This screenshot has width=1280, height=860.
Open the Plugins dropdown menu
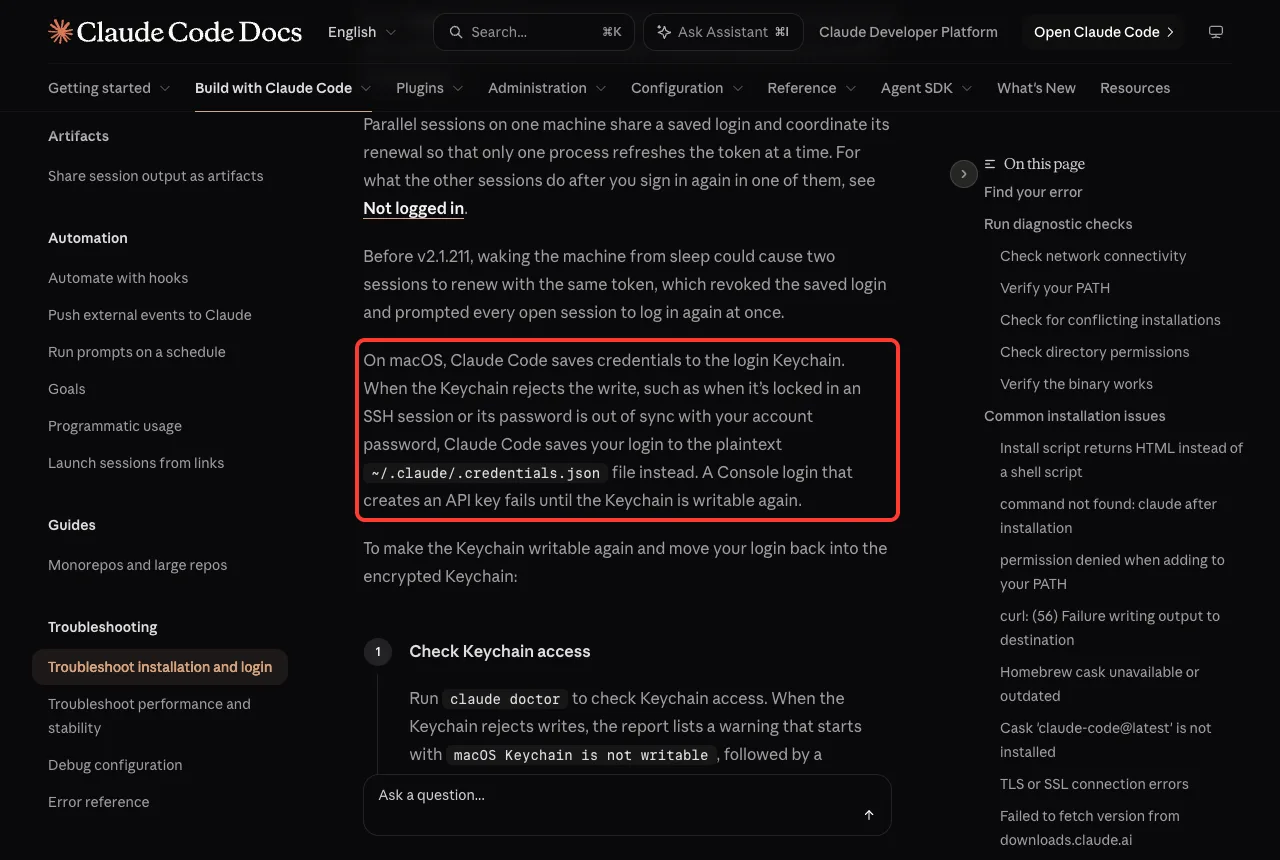(430, 88)
